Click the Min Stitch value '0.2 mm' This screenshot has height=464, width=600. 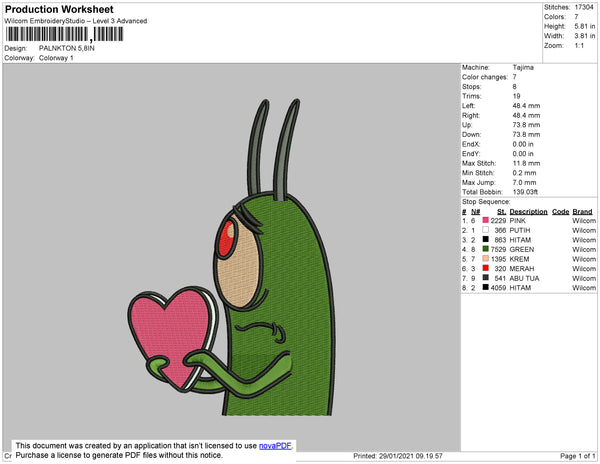click(525, 173)
